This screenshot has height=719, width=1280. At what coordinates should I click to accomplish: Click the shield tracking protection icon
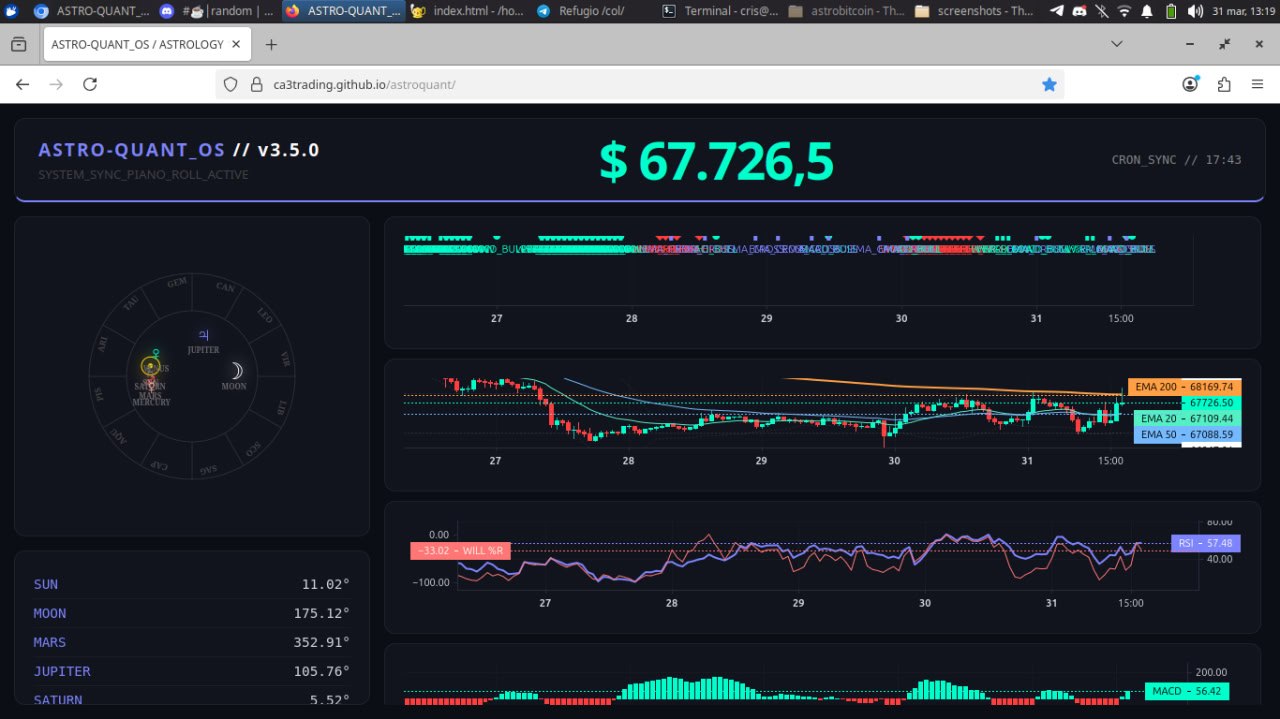tap(230, 85)
